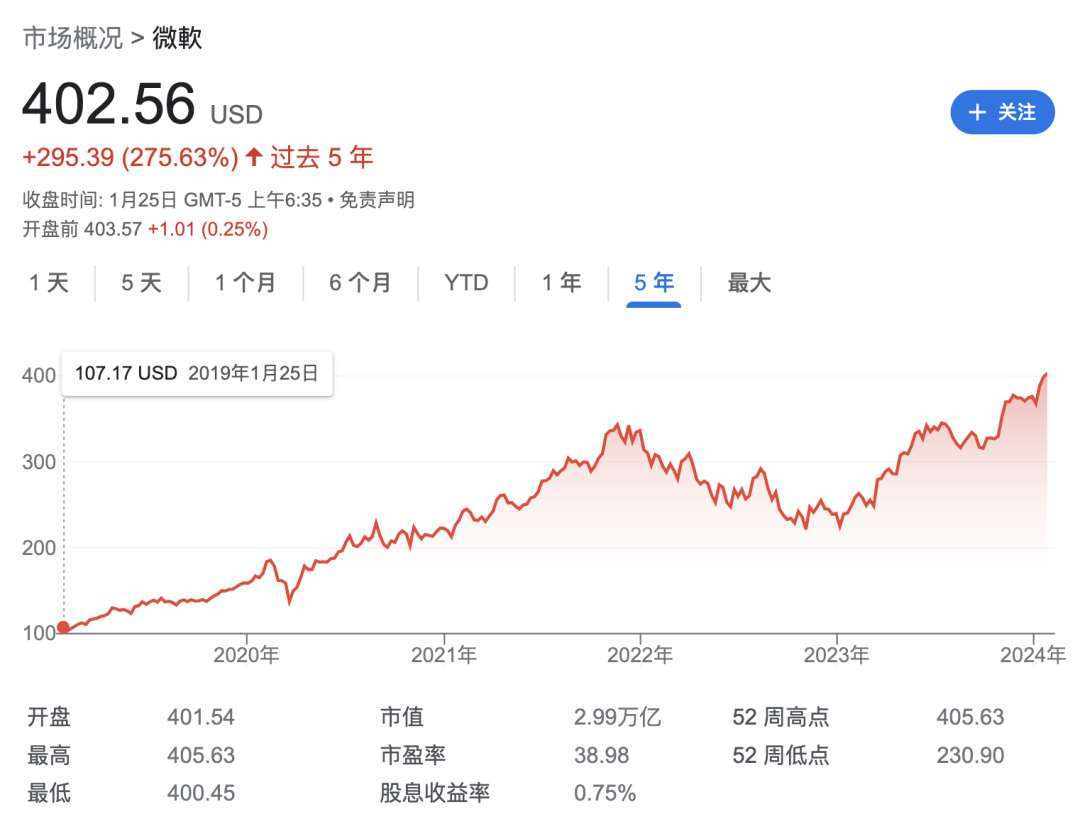Open the 免责声明 disclaimer link
The height and width of the screenshot is (819, 1080).
[x=377, y=200]
